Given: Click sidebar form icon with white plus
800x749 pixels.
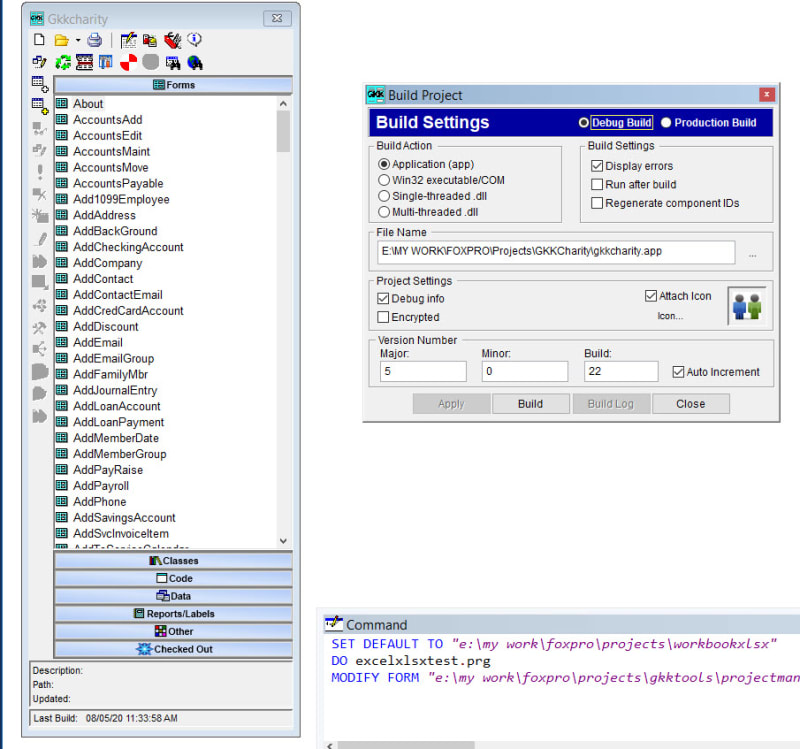Looking at the screenshot, I should pos(40,84).
